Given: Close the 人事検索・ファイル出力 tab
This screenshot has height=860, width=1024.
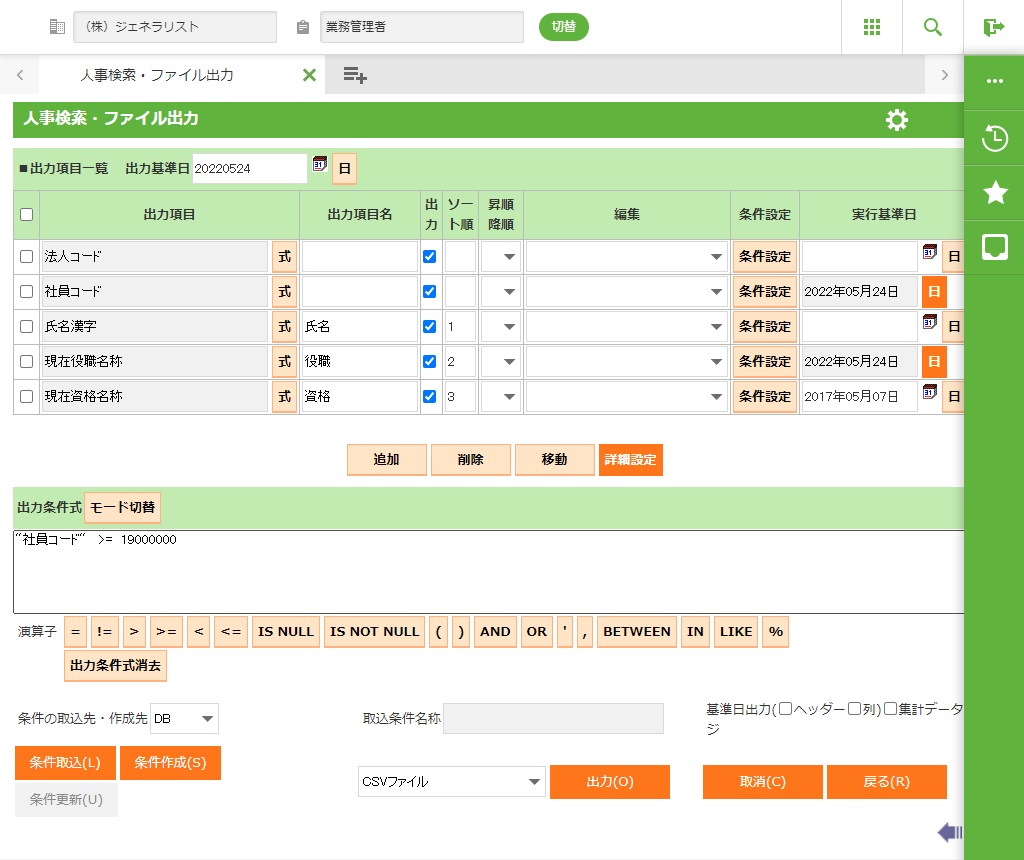Looking at the screenshot, I should pyautogui.click(x=309, y=75).
